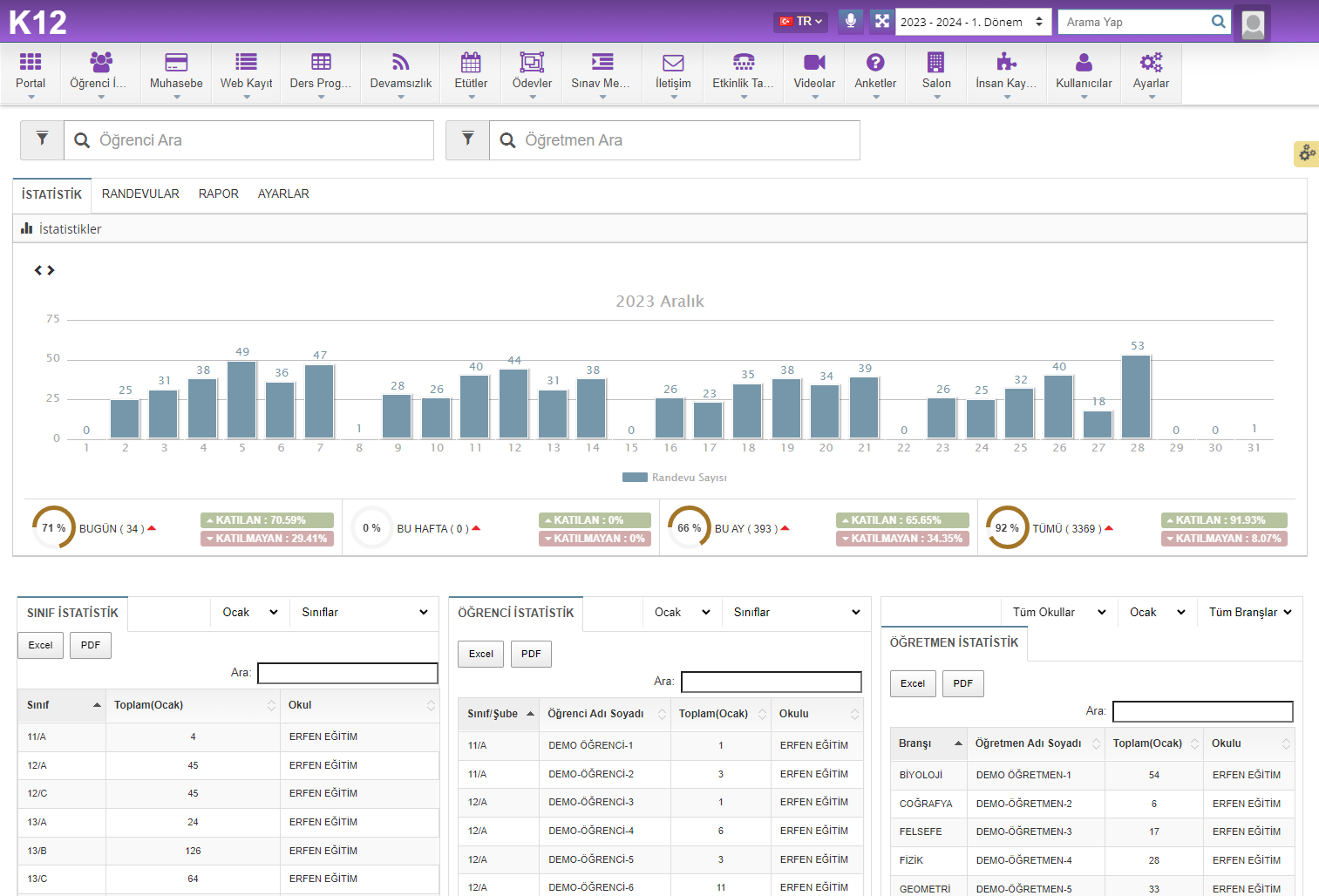Open the floating settings gear on right edge
The height and width of the screenshot is (896, 1319).
click(x=1307, y=153)
